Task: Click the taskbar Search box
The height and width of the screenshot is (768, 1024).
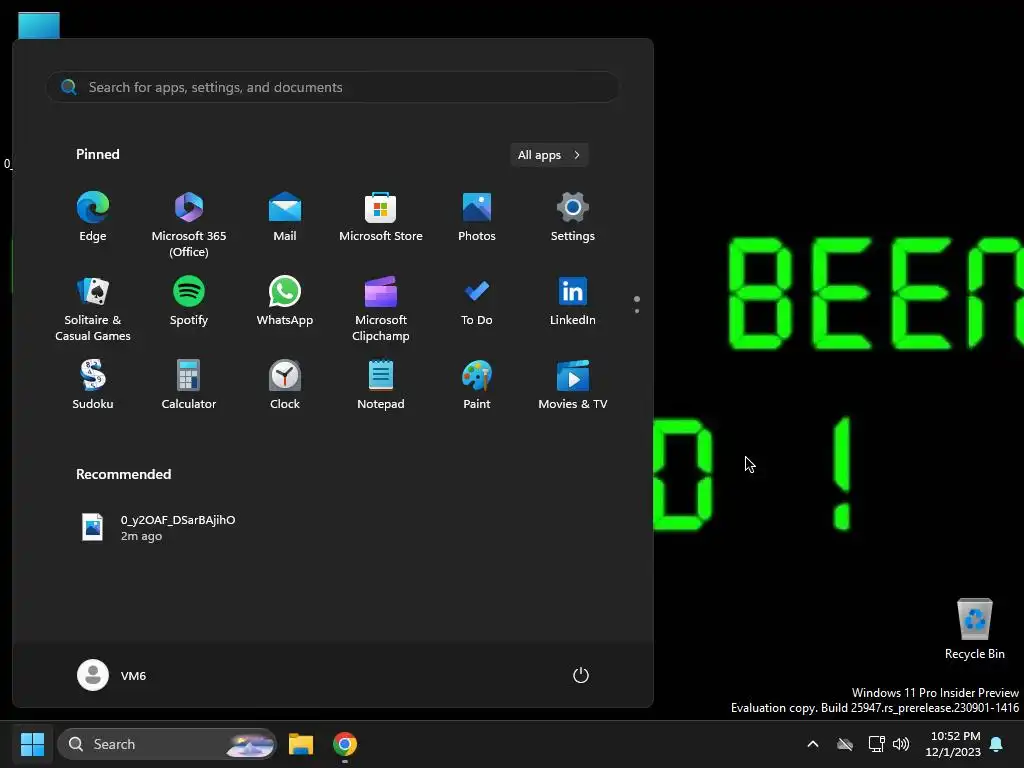Action: tap(167, 744)
